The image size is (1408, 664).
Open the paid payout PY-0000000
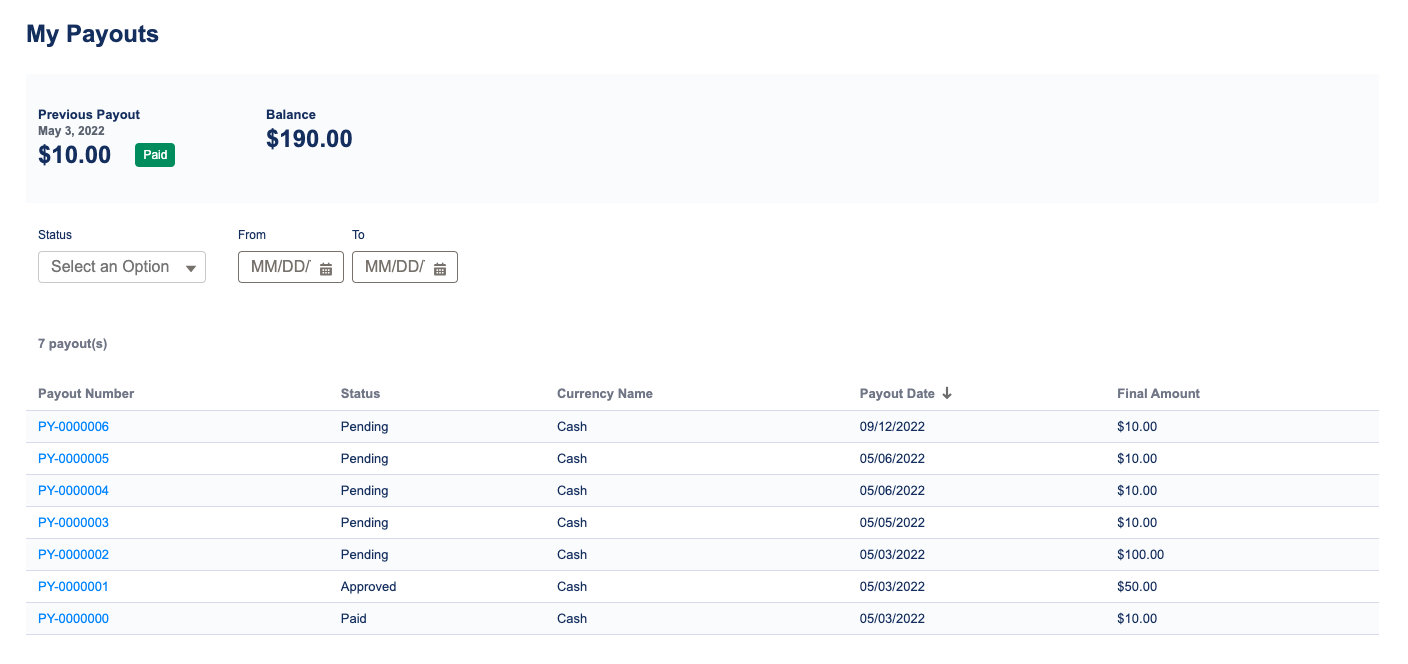[x=73, y=619]
